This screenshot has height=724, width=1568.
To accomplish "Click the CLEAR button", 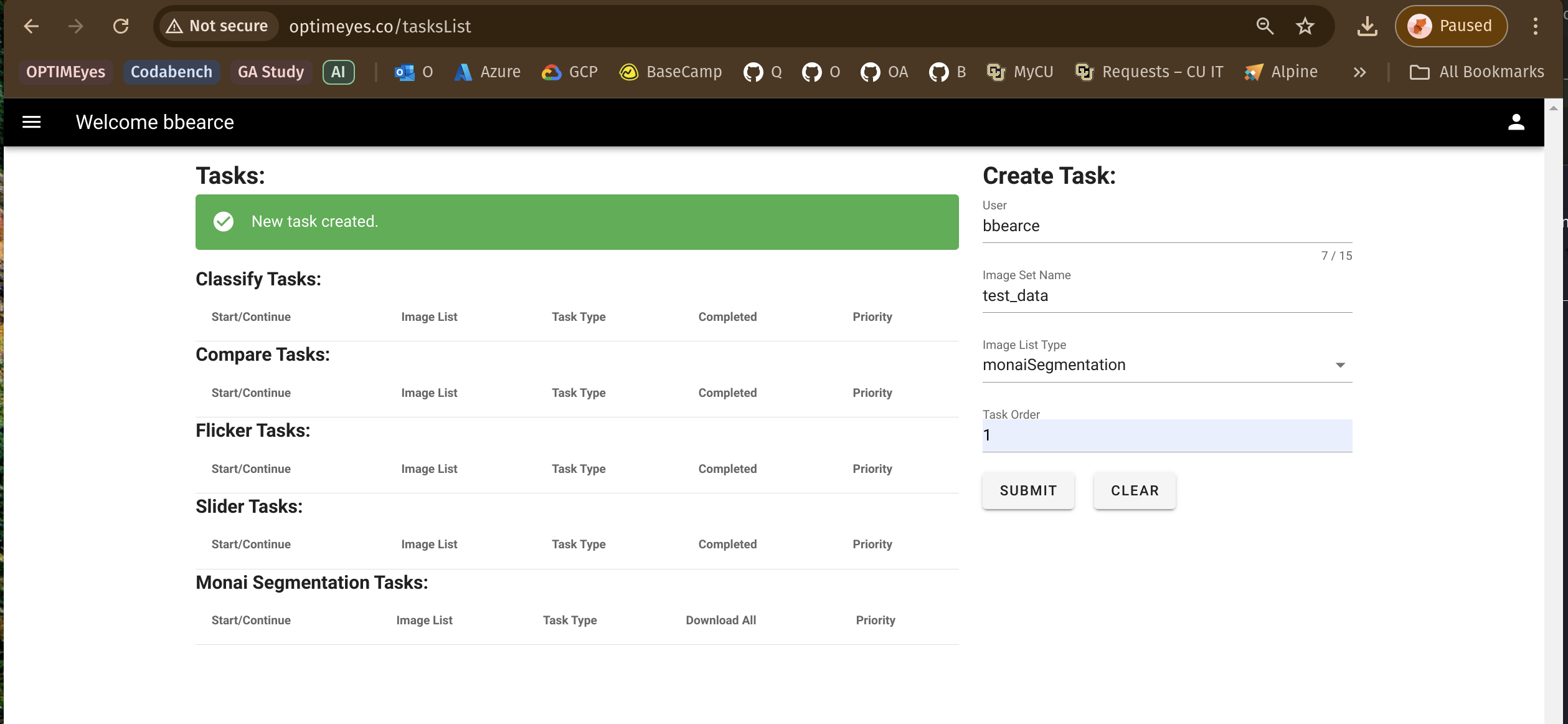I will (1134, 490).
